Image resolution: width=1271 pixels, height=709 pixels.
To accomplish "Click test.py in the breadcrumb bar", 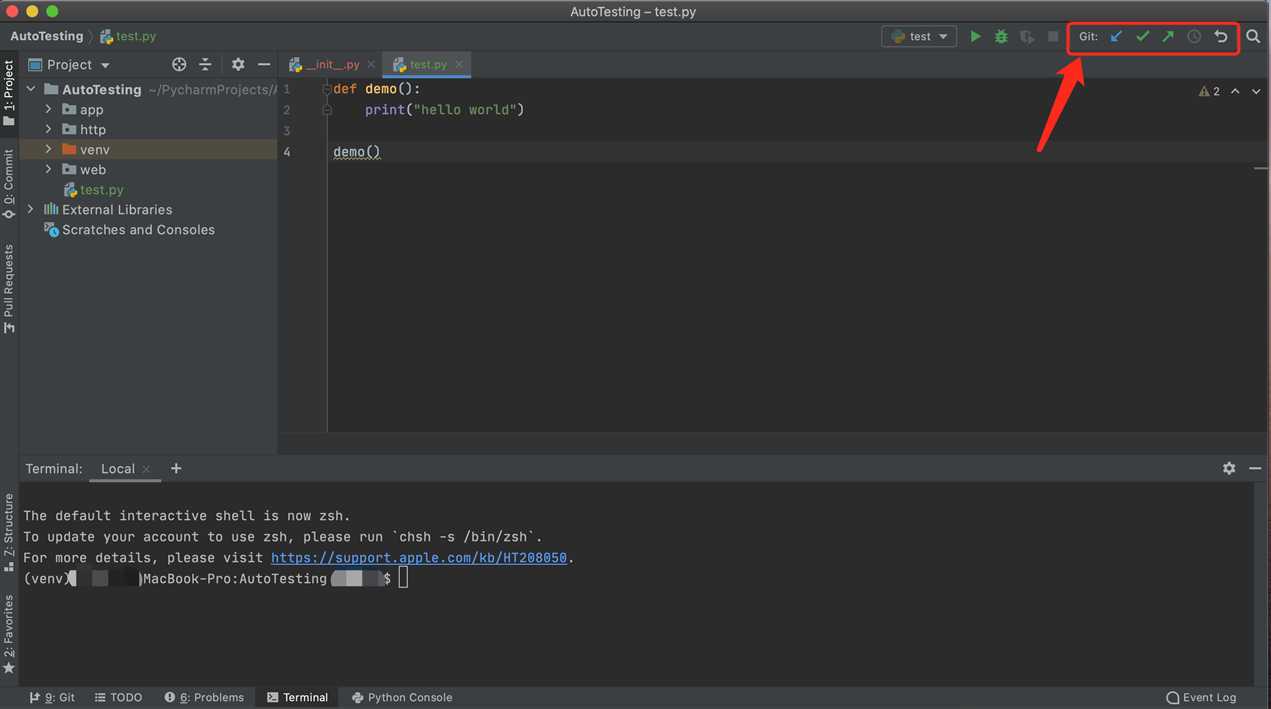I will pos(128,36).
